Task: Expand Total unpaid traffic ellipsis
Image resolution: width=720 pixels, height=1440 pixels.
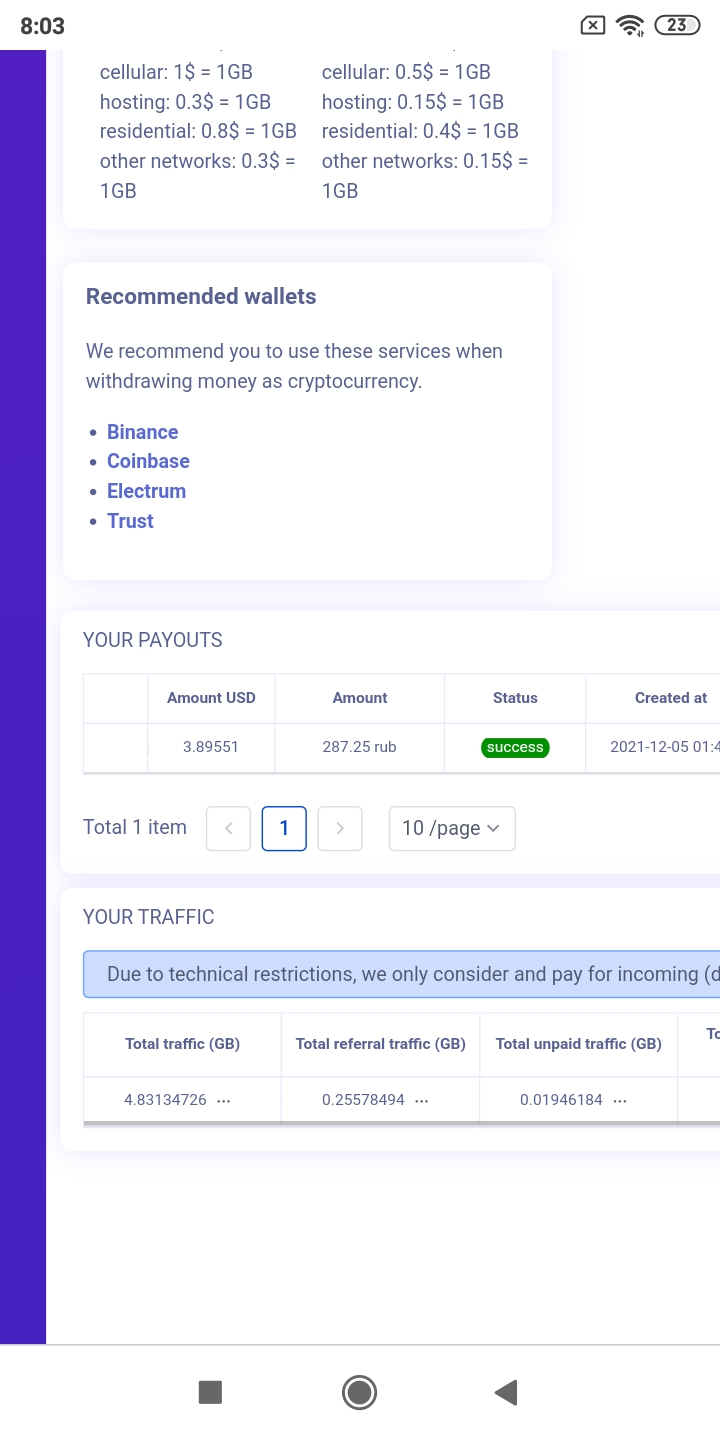Action: click(620, 1100)
